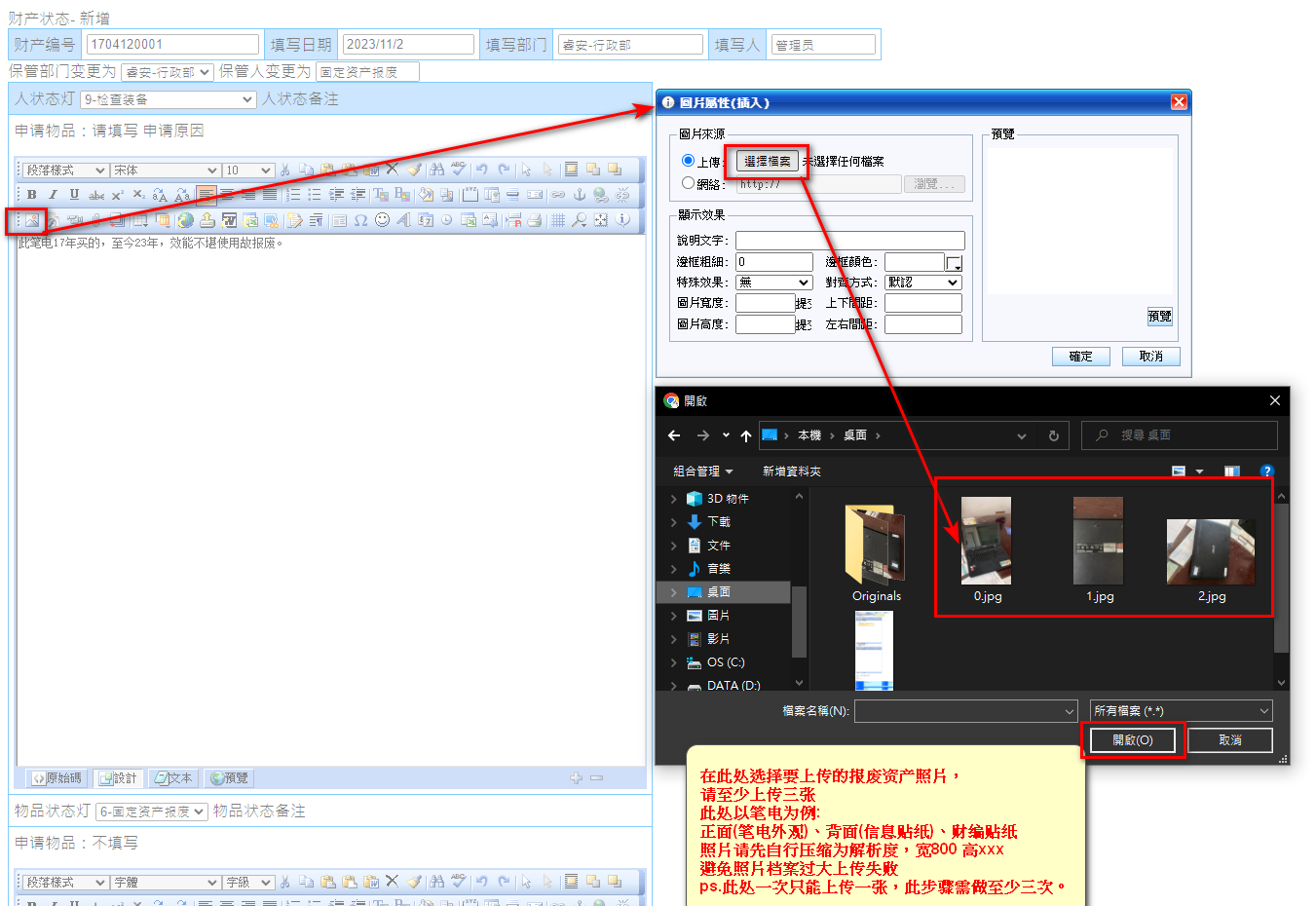The height and width of the screenshot is (906, 1316).
Task: Click the back arrow in file dialog
Action: pyautogui.click(x=674, y=435)
